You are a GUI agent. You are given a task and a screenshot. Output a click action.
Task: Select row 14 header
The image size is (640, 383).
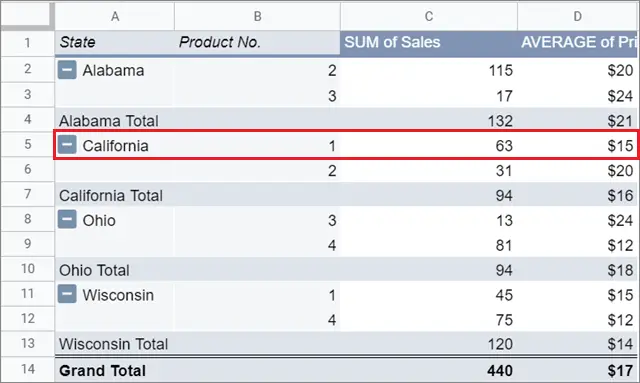27,369
